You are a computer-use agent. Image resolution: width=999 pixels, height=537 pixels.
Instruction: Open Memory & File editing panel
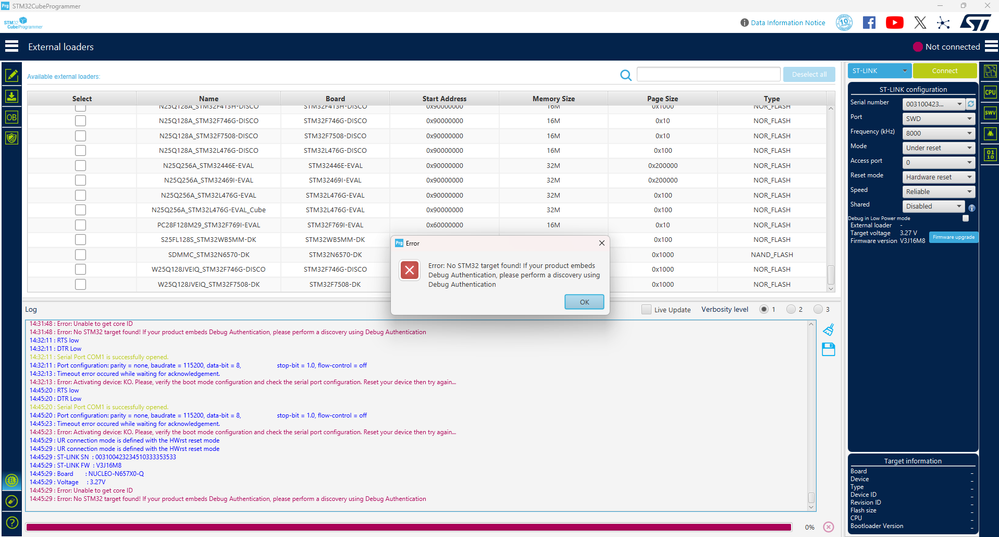pyautogui.click(x=11, y=75)
